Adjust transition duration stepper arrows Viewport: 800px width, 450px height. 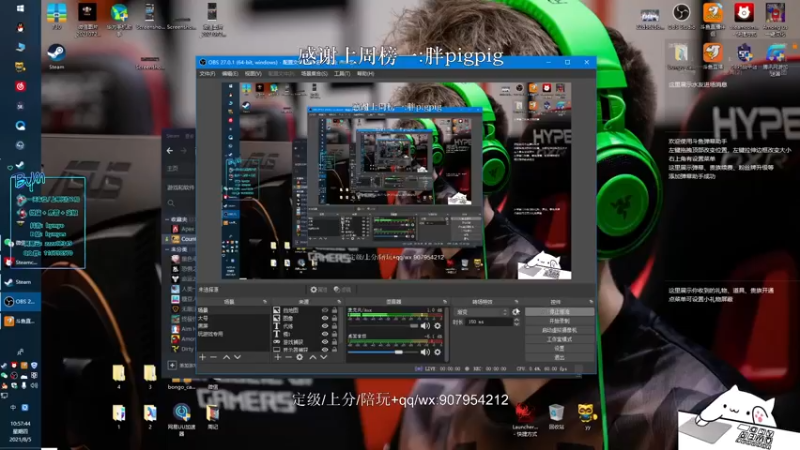(516, 322)
